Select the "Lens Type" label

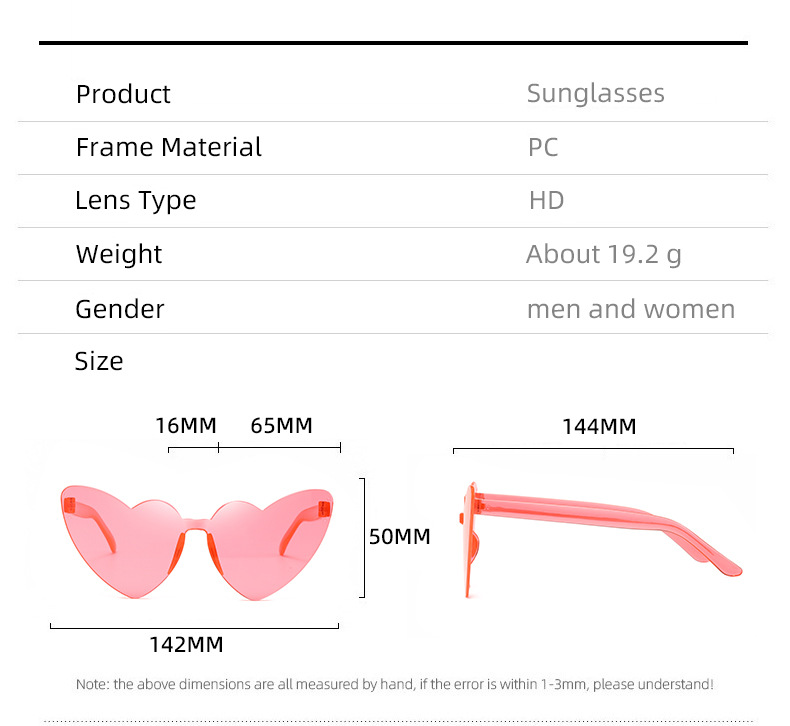pyautogui.click(x=135, y=201)
